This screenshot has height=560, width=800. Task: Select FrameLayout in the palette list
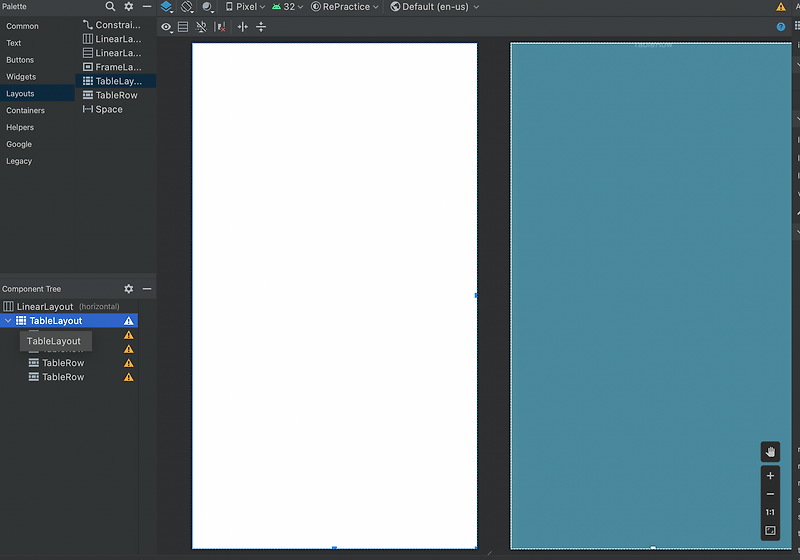point(117,67)
